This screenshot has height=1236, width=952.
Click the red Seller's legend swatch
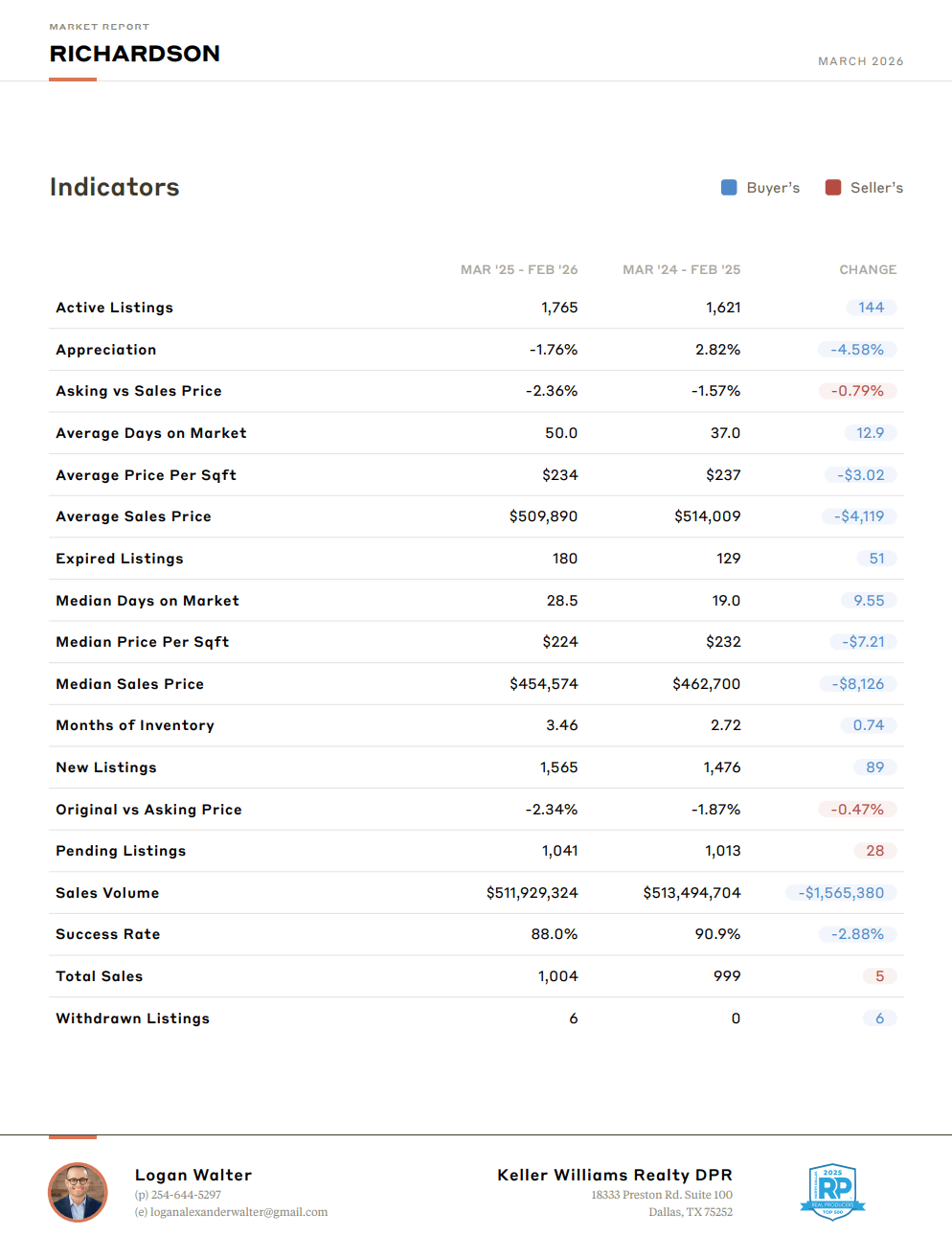pyautogui.click(x=833, y=188)
